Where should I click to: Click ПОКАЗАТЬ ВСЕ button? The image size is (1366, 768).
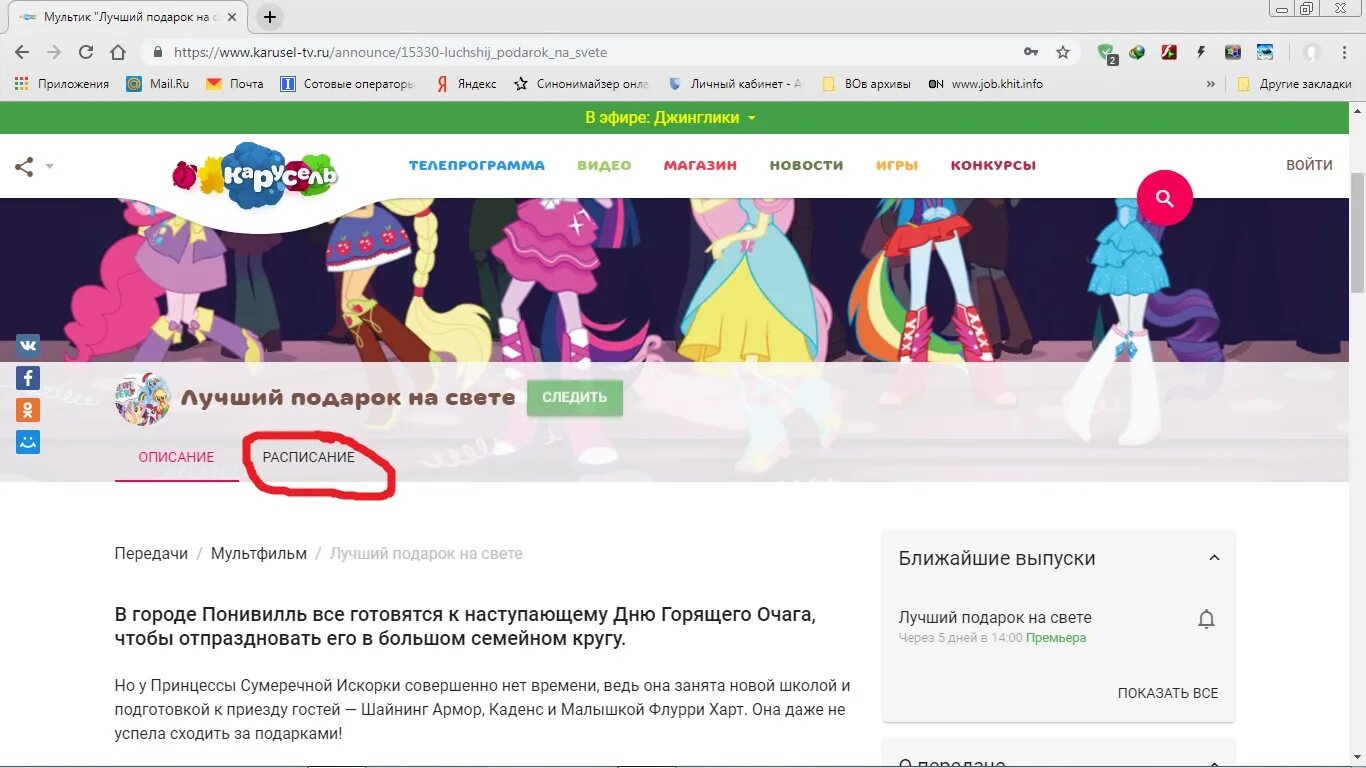(x=1168, y=693)
